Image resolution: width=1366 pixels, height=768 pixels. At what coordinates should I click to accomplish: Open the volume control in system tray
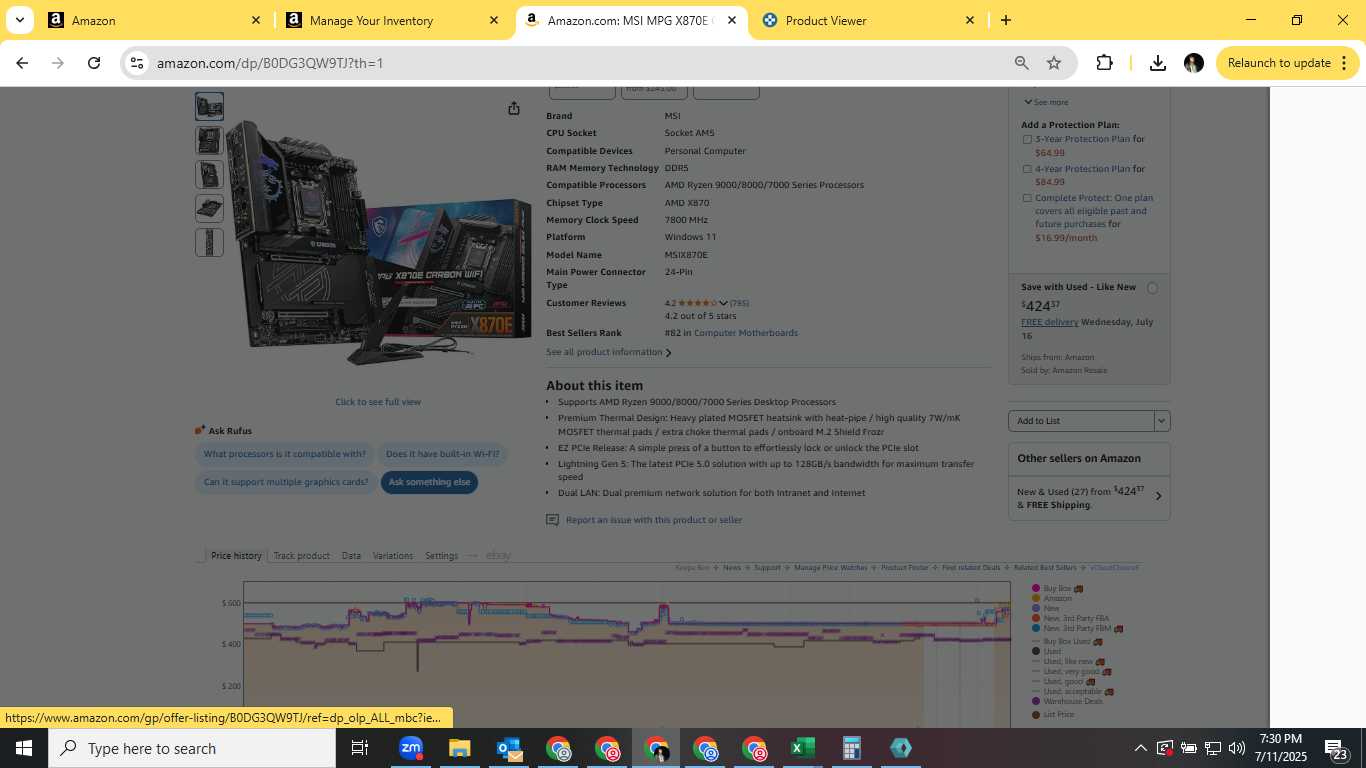point(1237,748)
